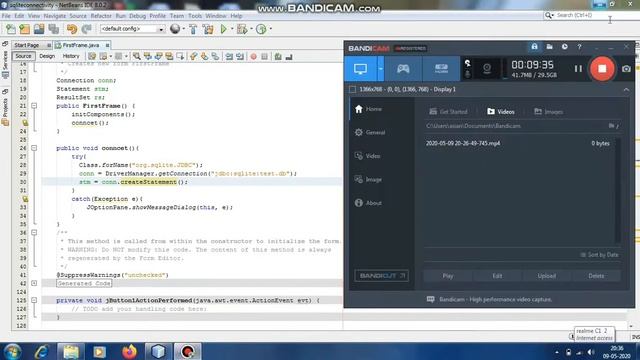
Task: Click the Bandicut button
Action: click(x=381, y=276)
